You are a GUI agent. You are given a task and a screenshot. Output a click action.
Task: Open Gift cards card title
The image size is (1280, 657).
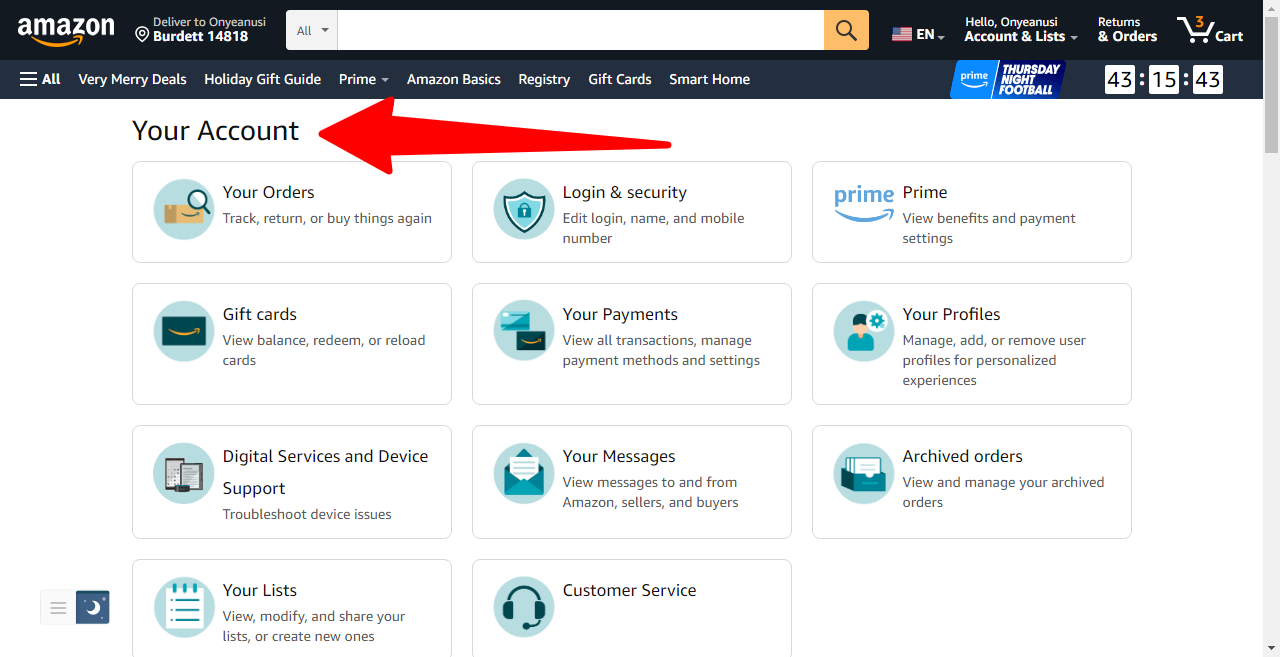pos(259,314)
